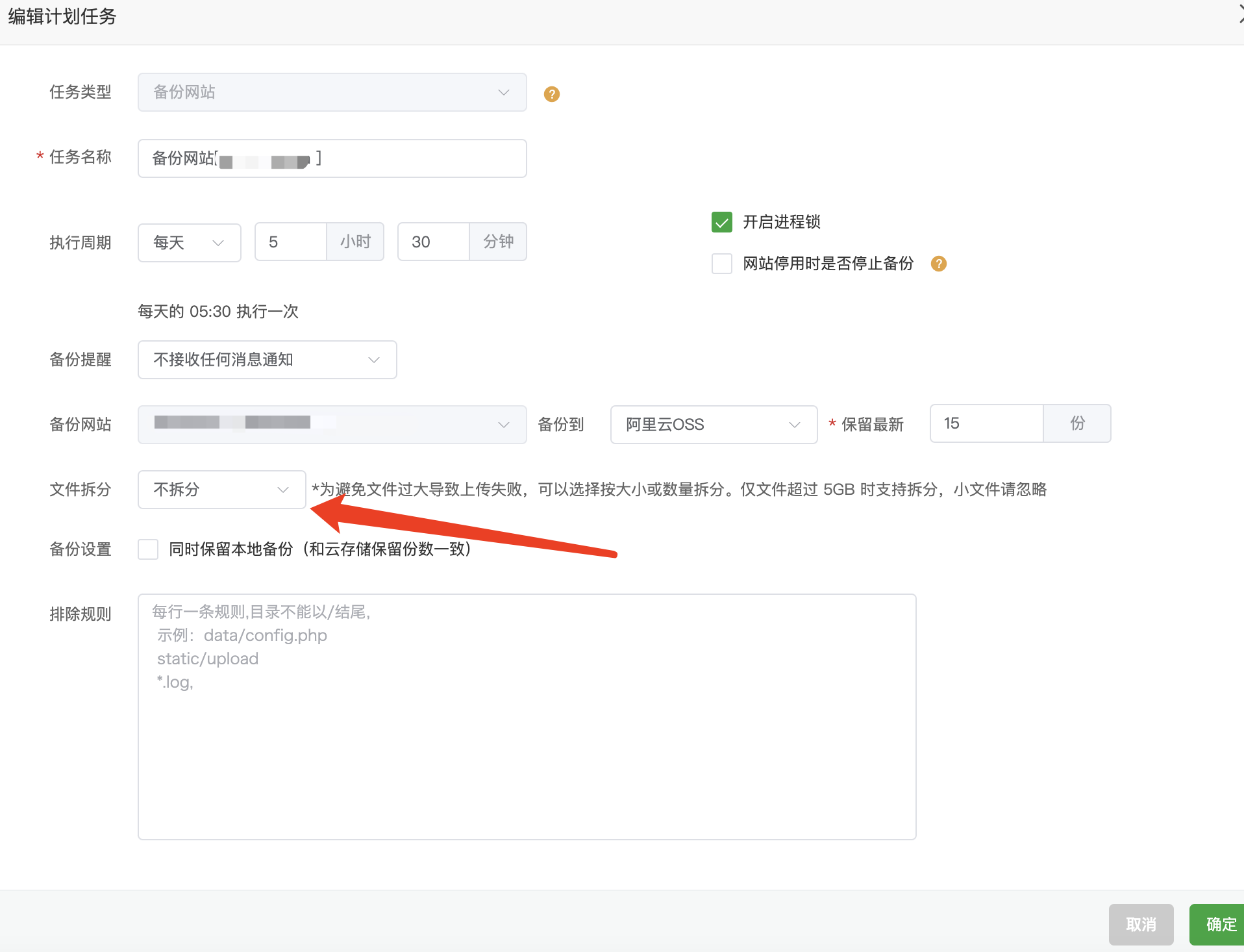Toggle the 开启进程锁 checkbox

click(x=722, y=222)
